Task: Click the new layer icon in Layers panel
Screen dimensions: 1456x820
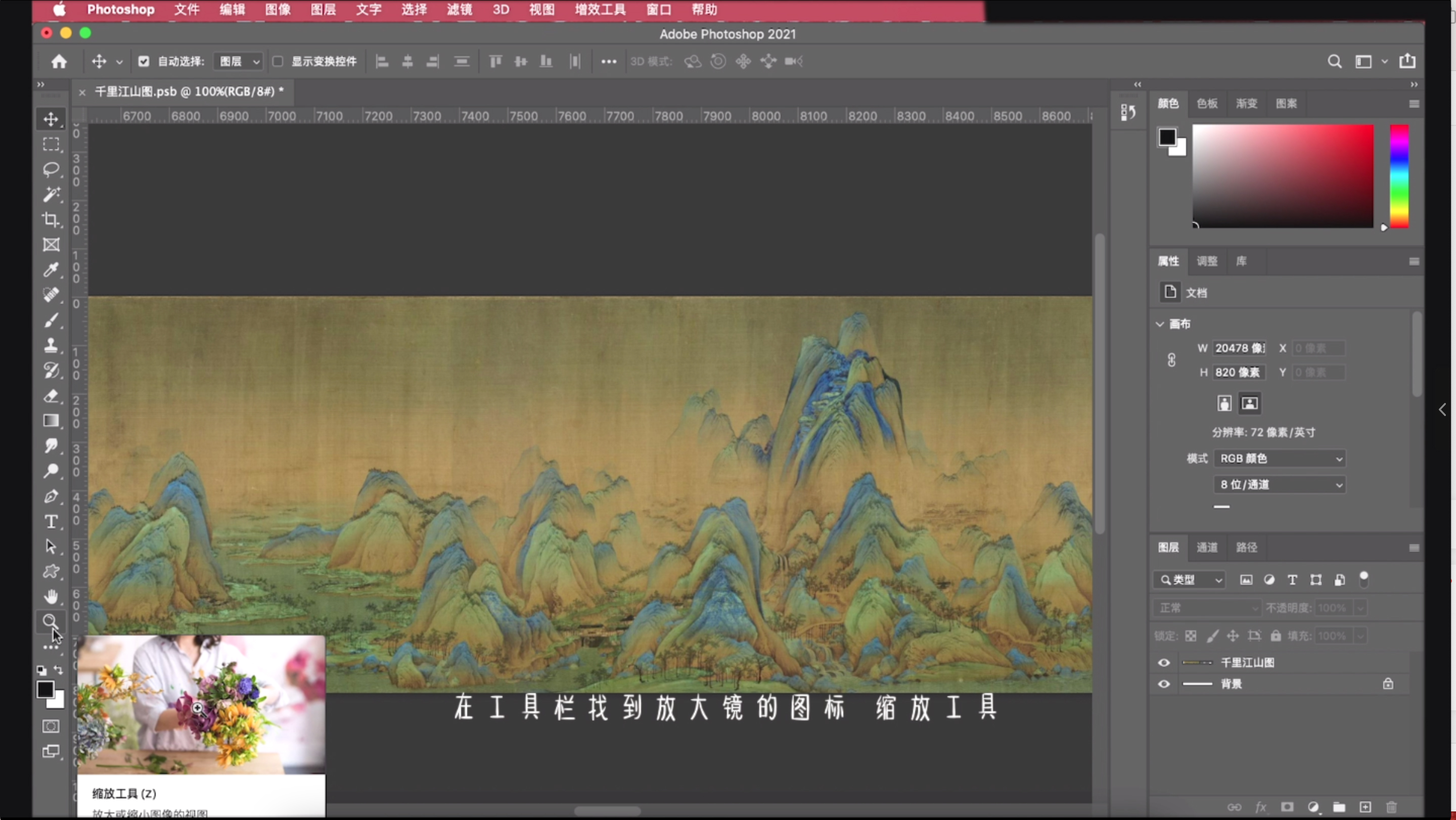Action: point(1365,806)
